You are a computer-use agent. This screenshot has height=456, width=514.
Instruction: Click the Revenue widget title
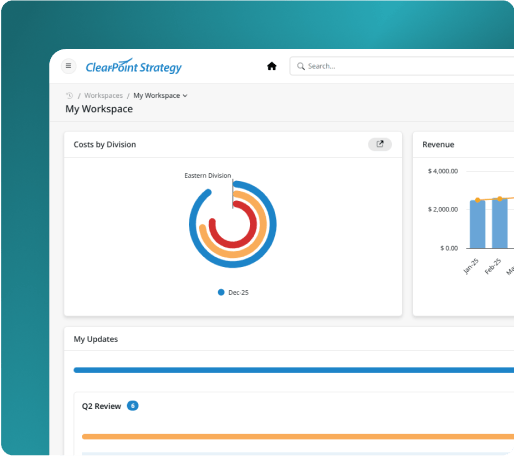click(438, 144)
